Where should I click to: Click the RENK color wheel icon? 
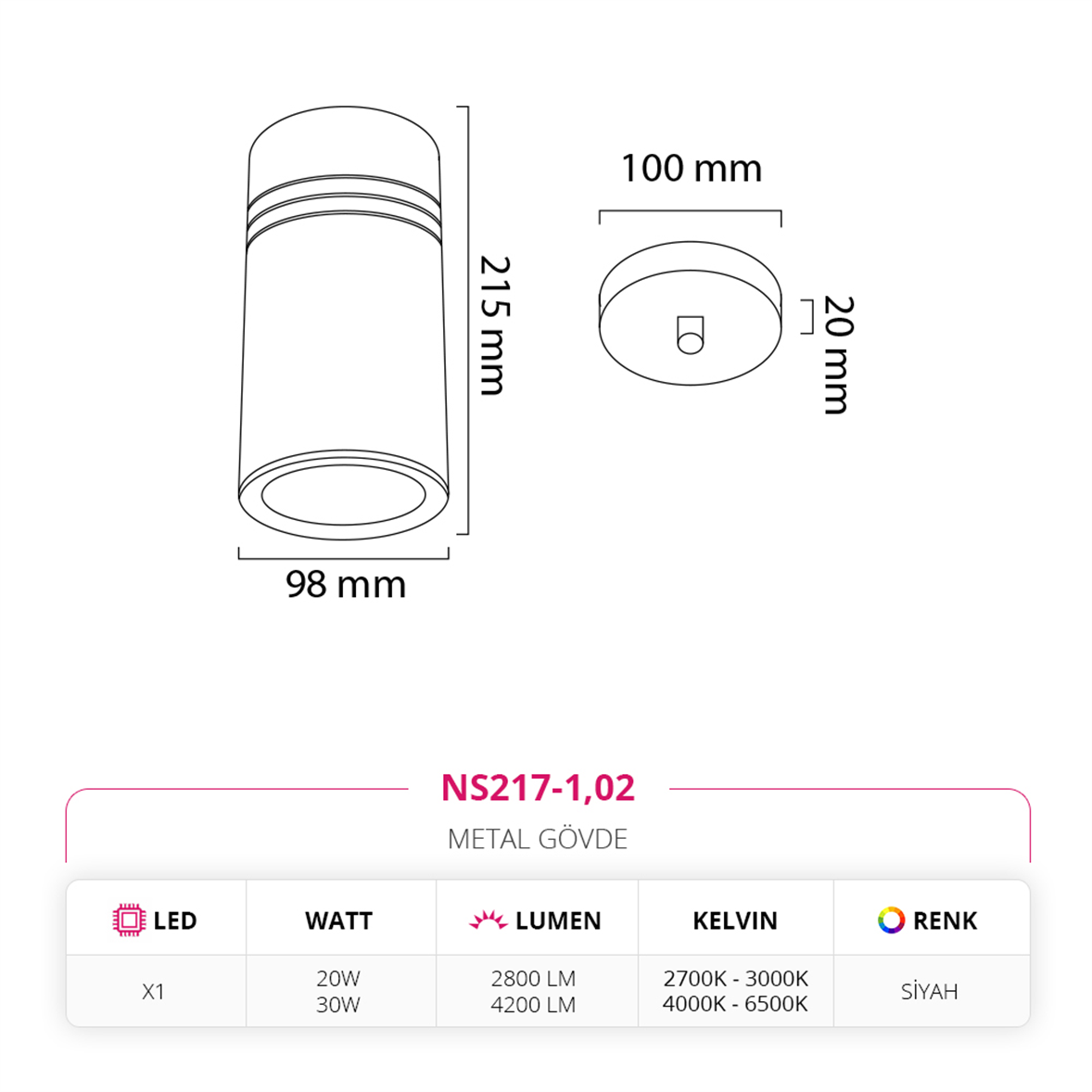pos(891,920)
